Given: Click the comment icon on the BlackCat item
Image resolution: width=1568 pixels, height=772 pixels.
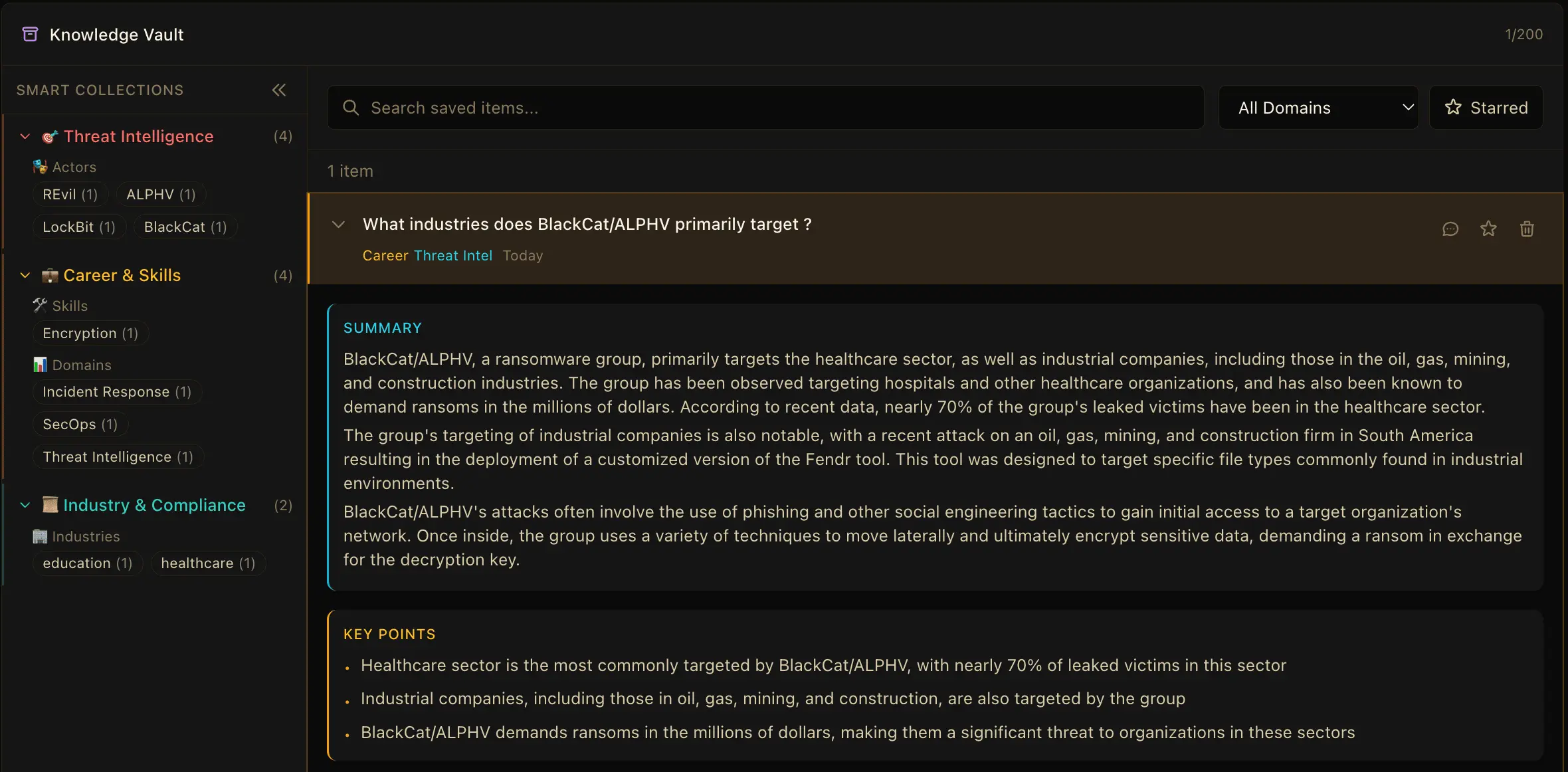Looking at the screenshot, I should [1450, 229].
